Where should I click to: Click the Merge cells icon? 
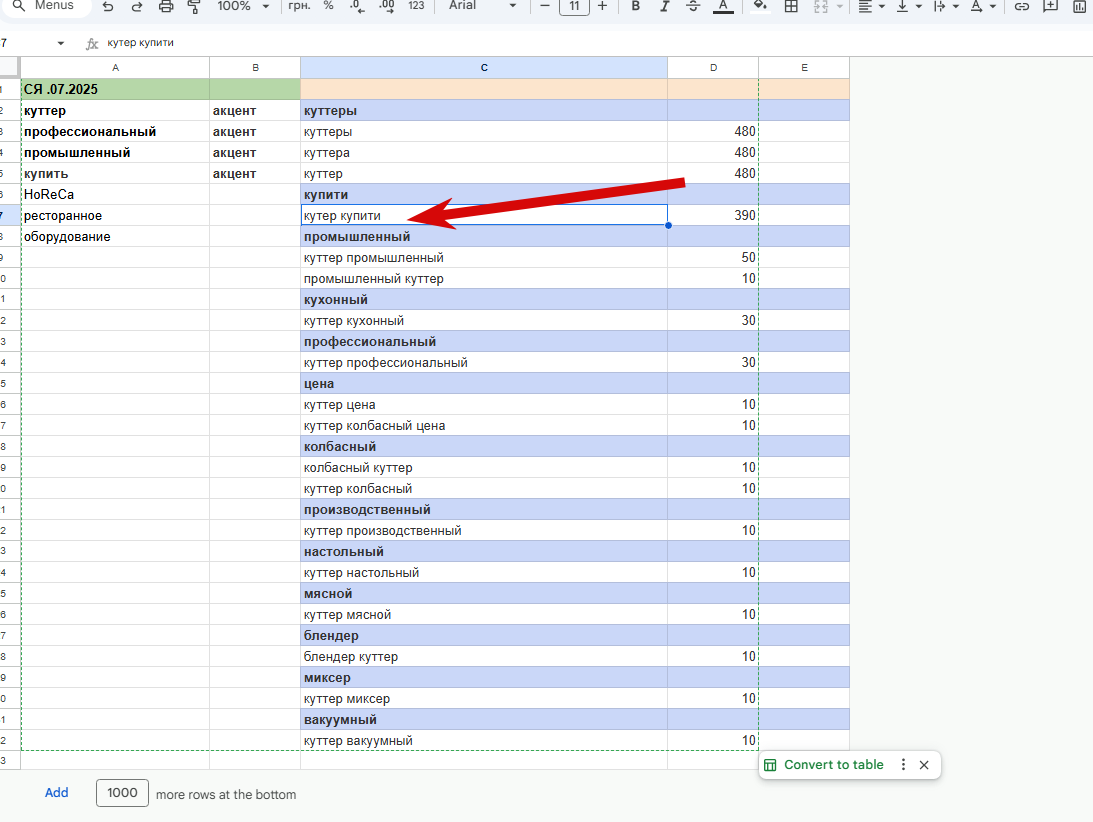821,6
